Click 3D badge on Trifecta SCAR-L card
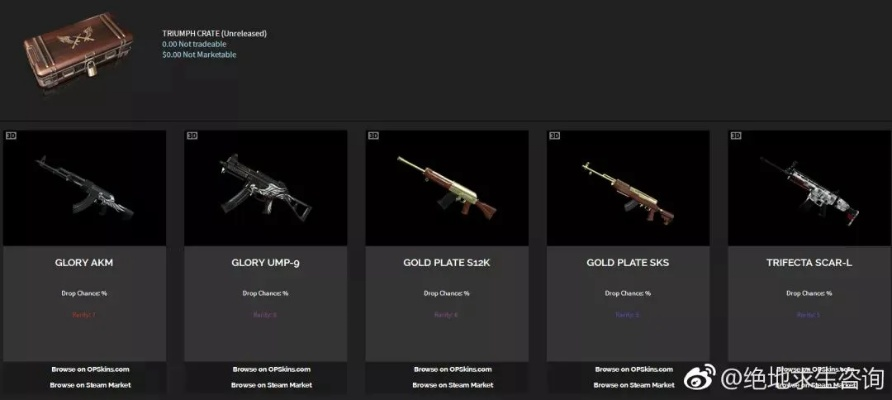This screenshot has width=892, height=400. [x=736, y=135]
